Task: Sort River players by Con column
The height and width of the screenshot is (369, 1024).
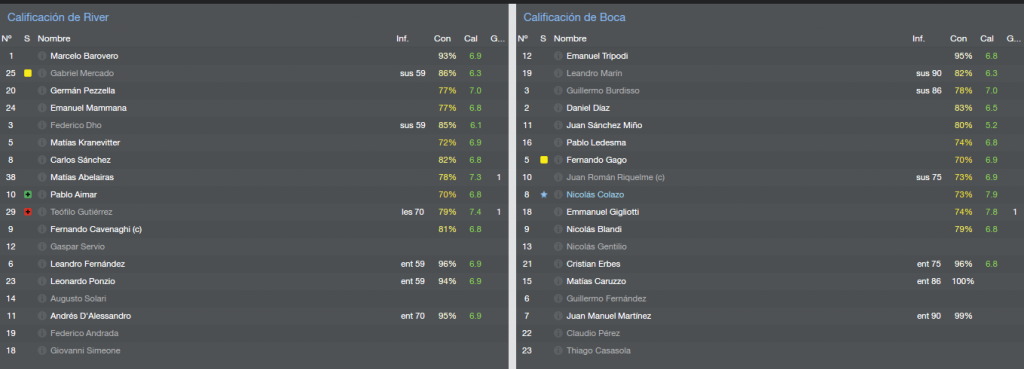Action: point(442,39)
